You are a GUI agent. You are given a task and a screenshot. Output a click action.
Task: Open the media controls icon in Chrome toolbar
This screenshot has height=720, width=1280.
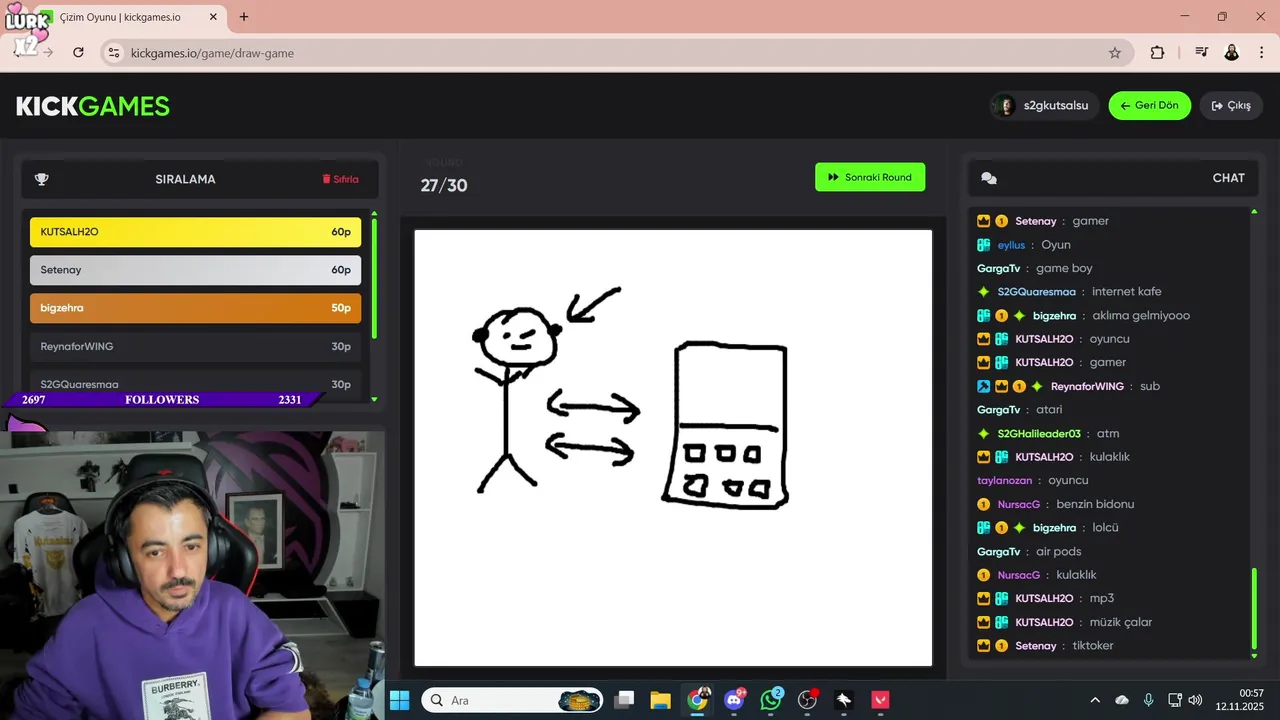[1201, 53]
